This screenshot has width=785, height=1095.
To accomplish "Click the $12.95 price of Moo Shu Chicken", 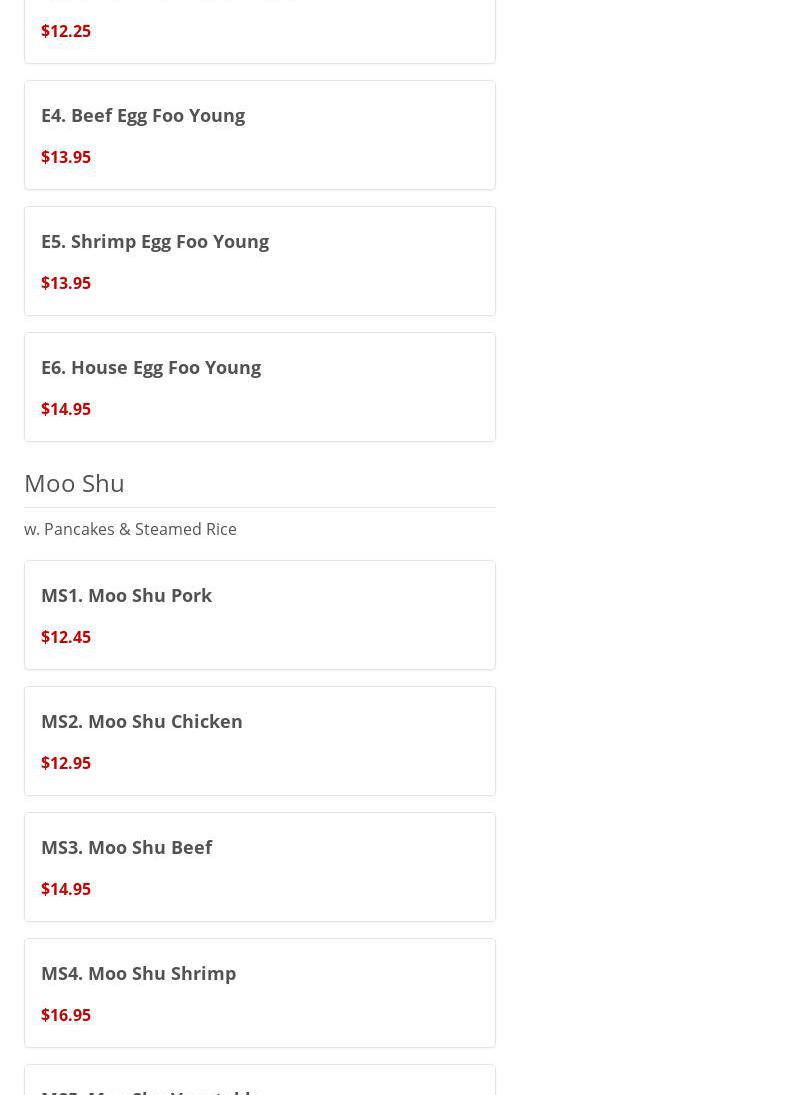I will click(x=66, y=763).
